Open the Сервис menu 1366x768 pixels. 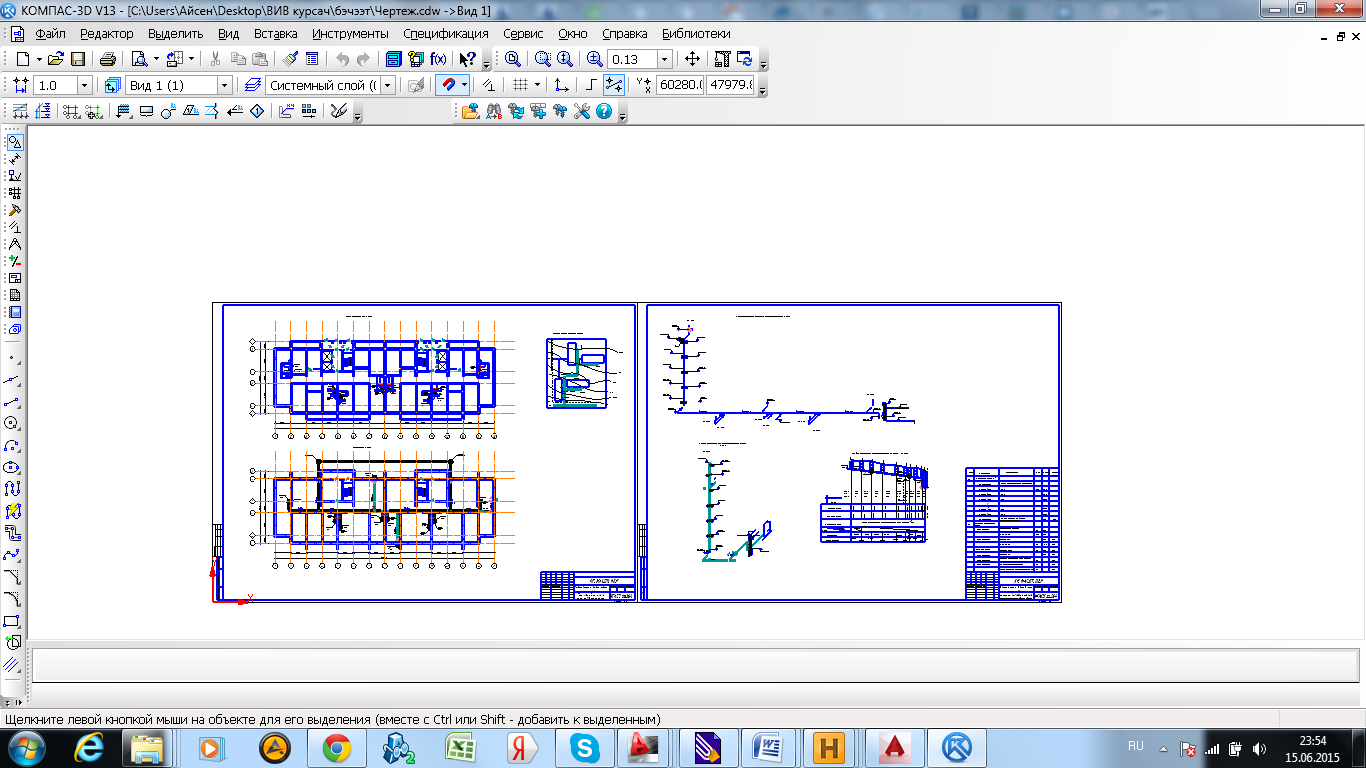523,33
